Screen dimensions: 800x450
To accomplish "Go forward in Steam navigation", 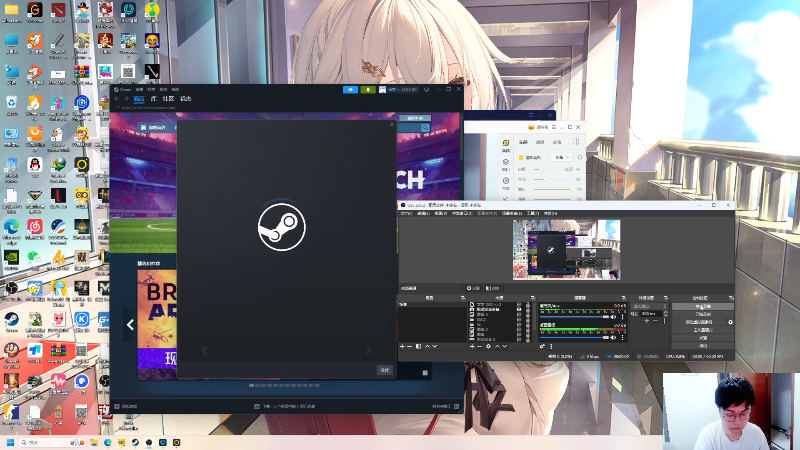I will (126, 98).
